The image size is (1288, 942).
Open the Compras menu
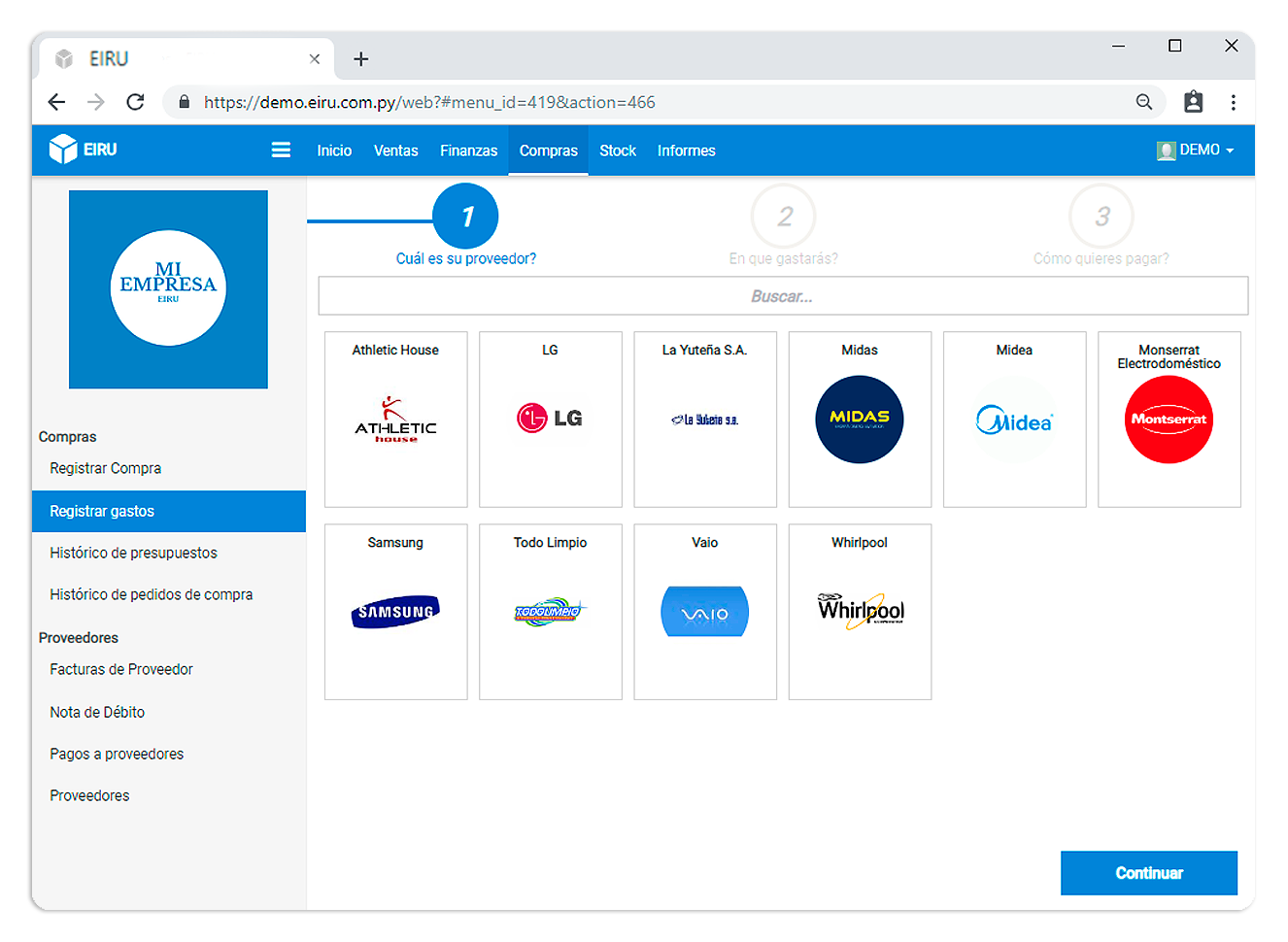point(548,151)
